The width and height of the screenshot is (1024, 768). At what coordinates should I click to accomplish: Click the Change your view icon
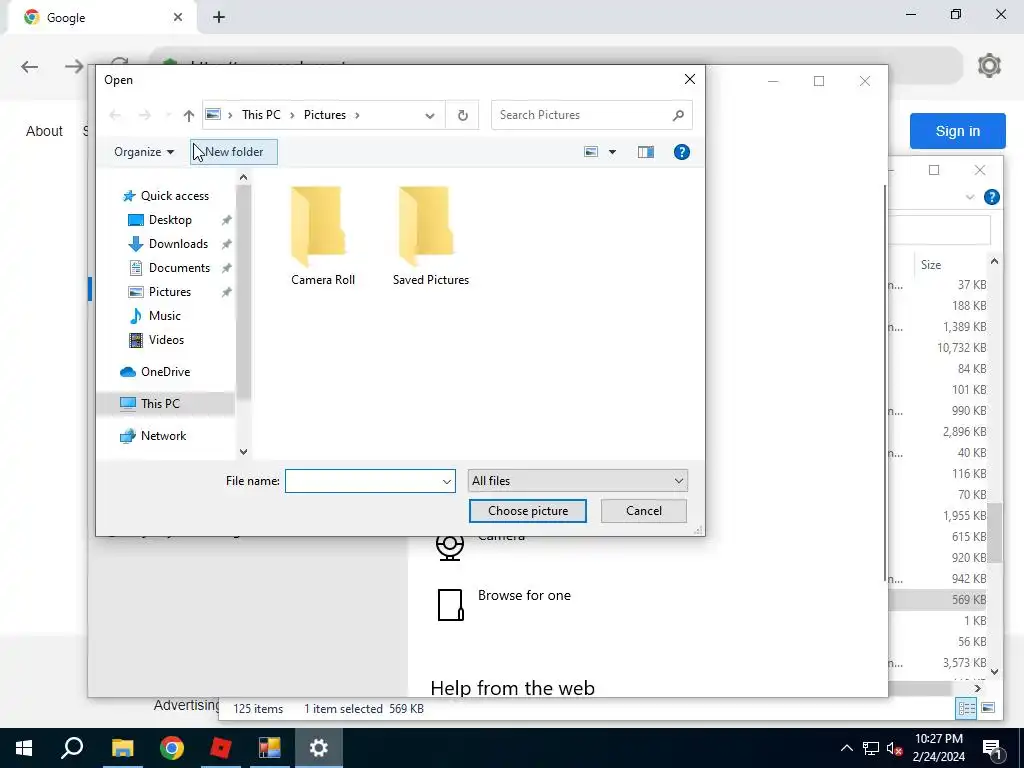point(591,152)
